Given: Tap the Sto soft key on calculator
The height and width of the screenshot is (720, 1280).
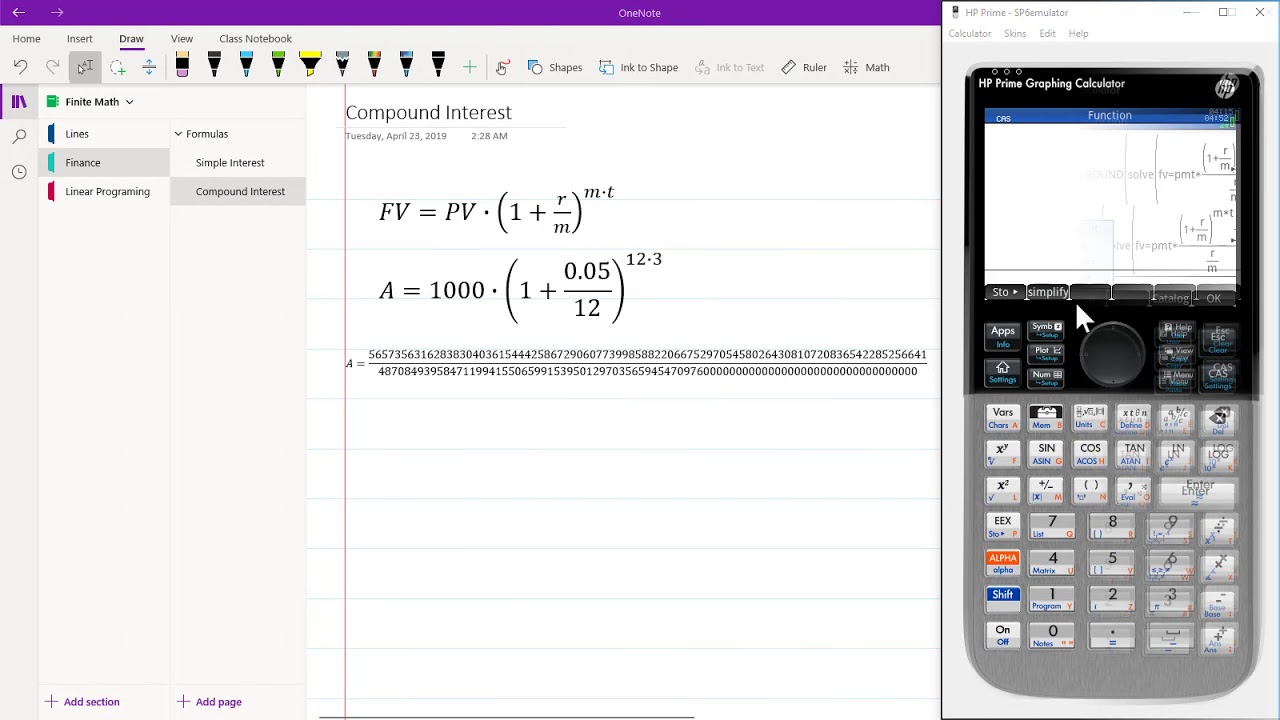Looking at the screenshot, I should pyautogui.click(x=1004, y=292).
